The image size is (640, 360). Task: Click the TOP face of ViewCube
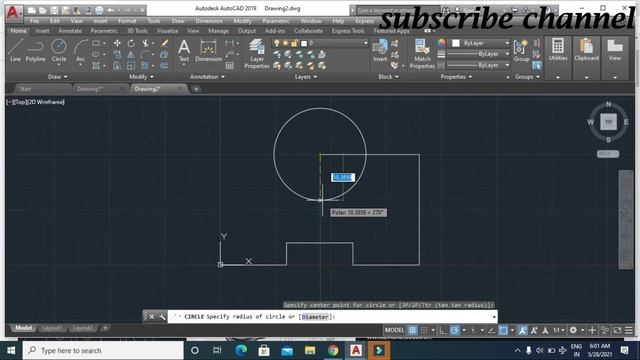click(608, 122)
